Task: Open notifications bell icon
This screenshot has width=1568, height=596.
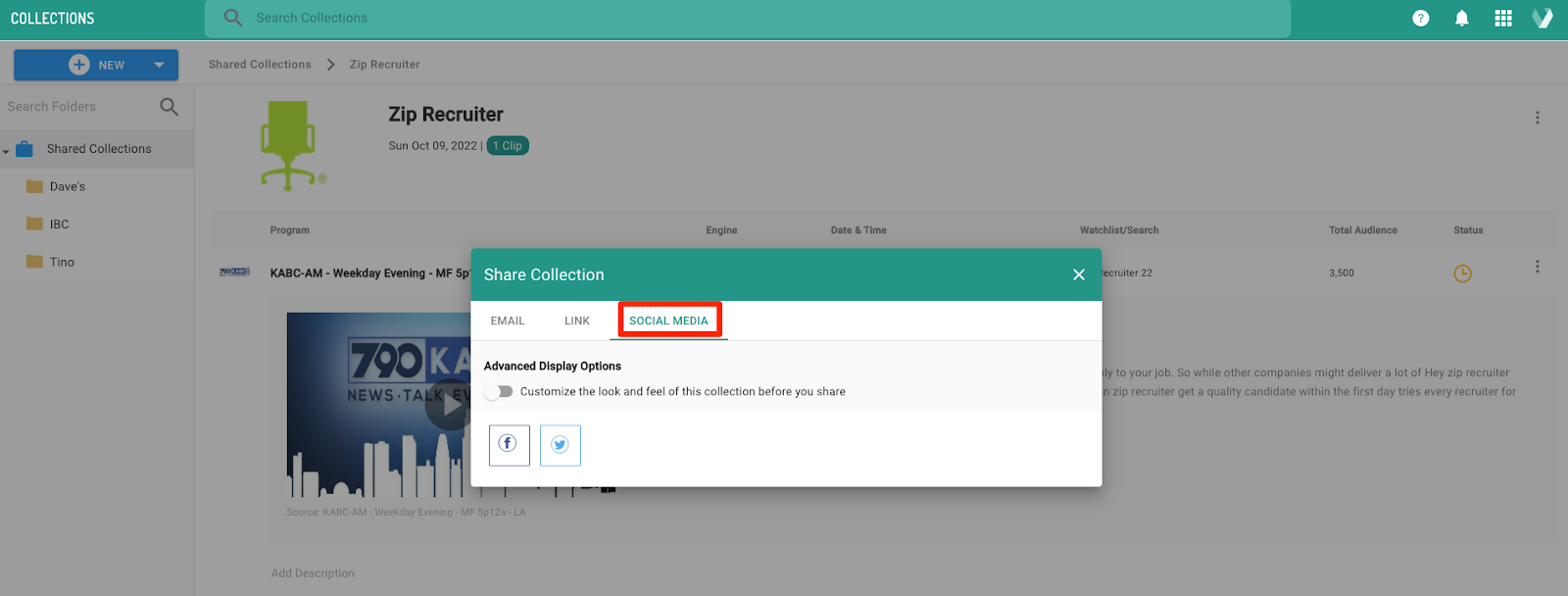Action: pyautogui.click(x=1462, y=18)
